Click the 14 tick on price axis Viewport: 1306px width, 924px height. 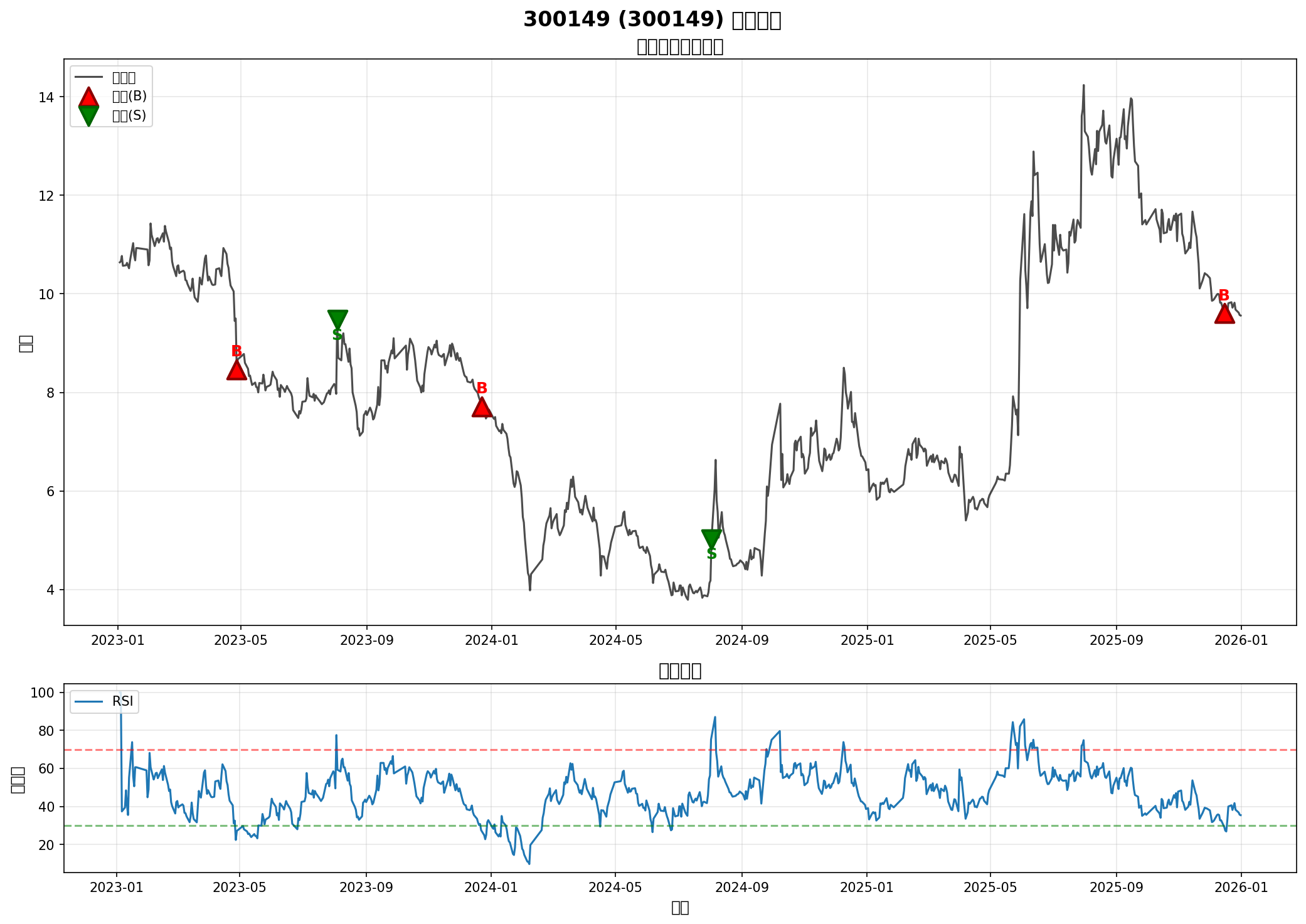[46, 97]
